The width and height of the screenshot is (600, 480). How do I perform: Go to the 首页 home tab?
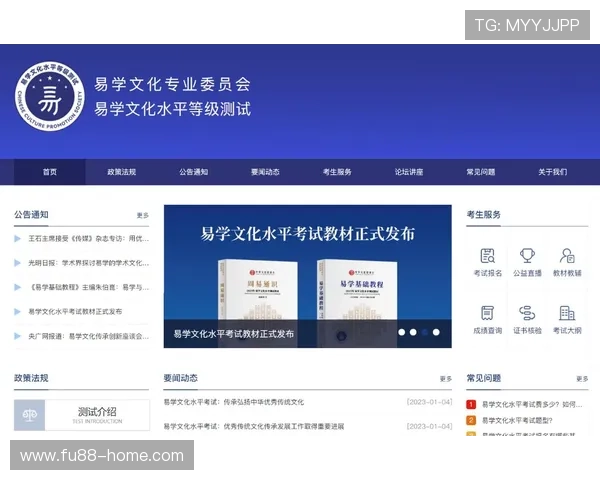click(x=50, y=172)
